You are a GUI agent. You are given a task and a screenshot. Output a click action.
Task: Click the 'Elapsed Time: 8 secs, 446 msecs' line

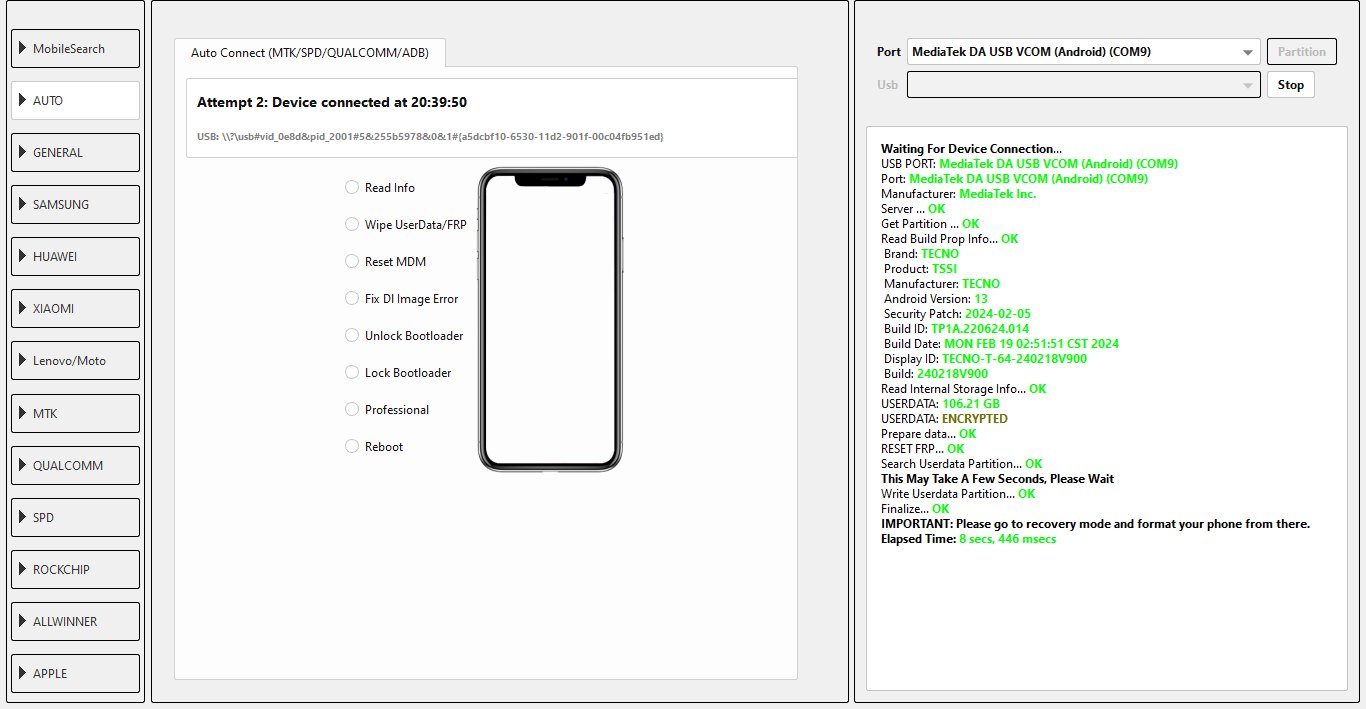pos(968,539)
